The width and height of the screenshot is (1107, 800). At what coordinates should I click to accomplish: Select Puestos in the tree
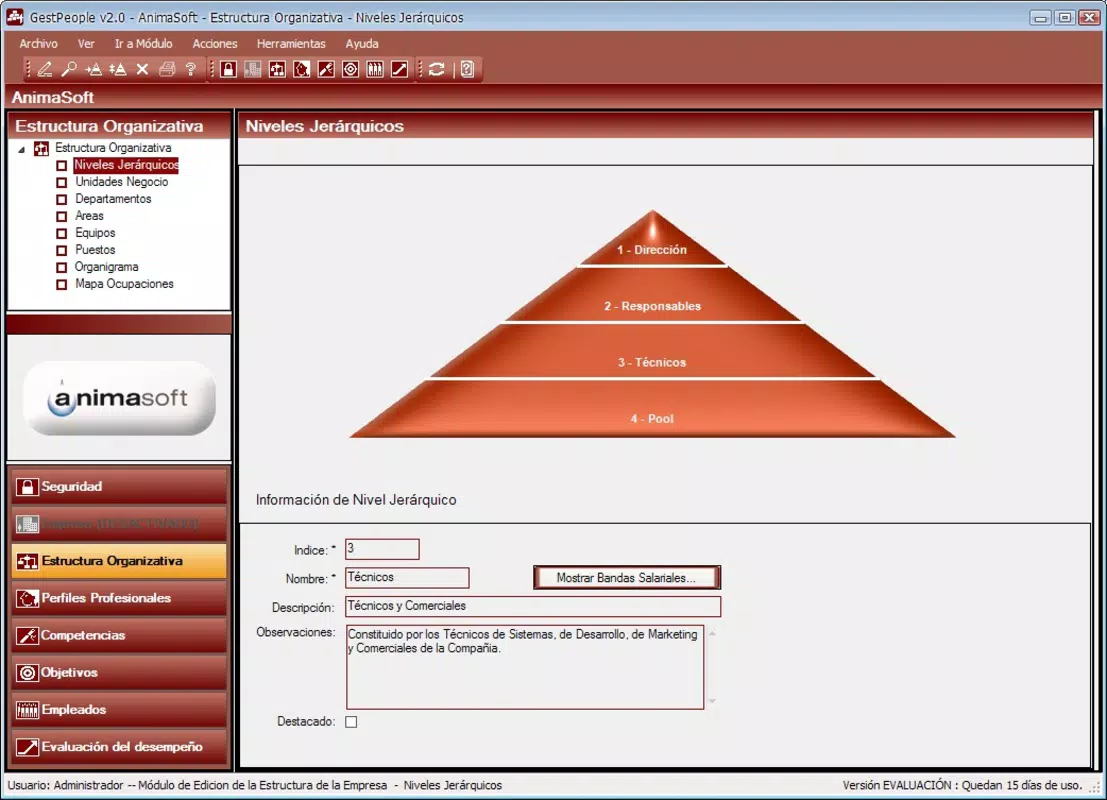pyautogui.click(x=95, y=250)
